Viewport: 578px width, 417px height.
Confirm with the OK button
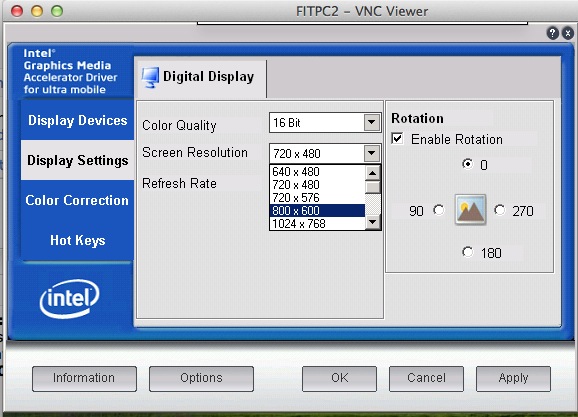(339, 378)
